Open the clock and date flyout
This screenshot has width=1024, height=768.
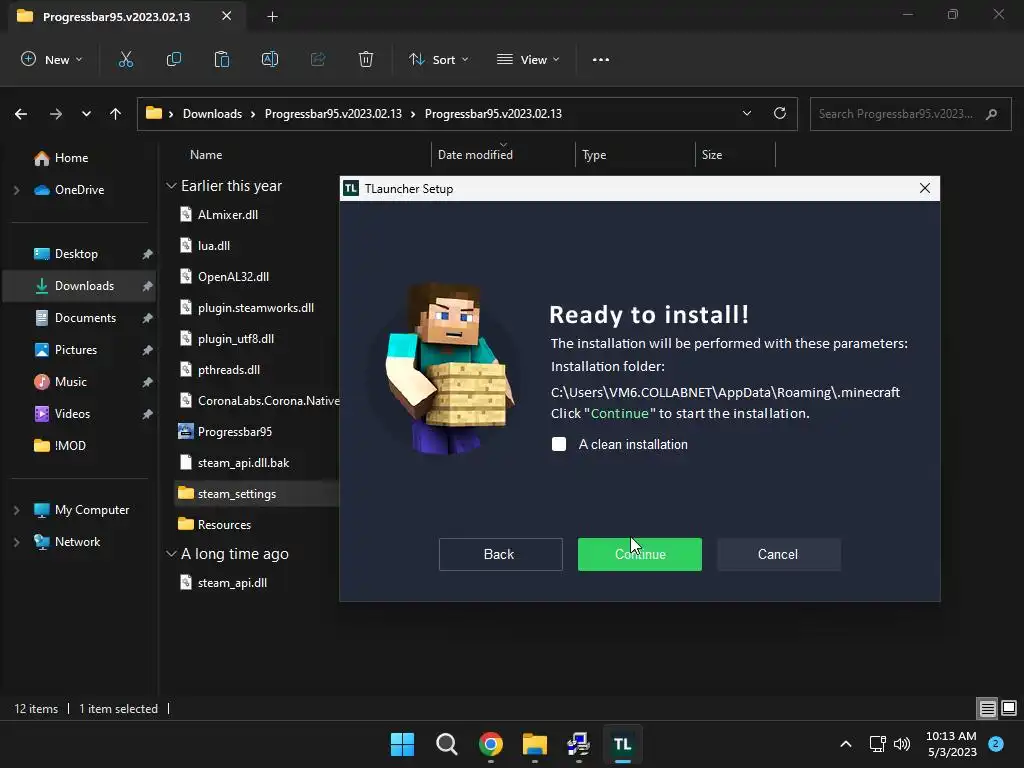click(x=952, y=744)
